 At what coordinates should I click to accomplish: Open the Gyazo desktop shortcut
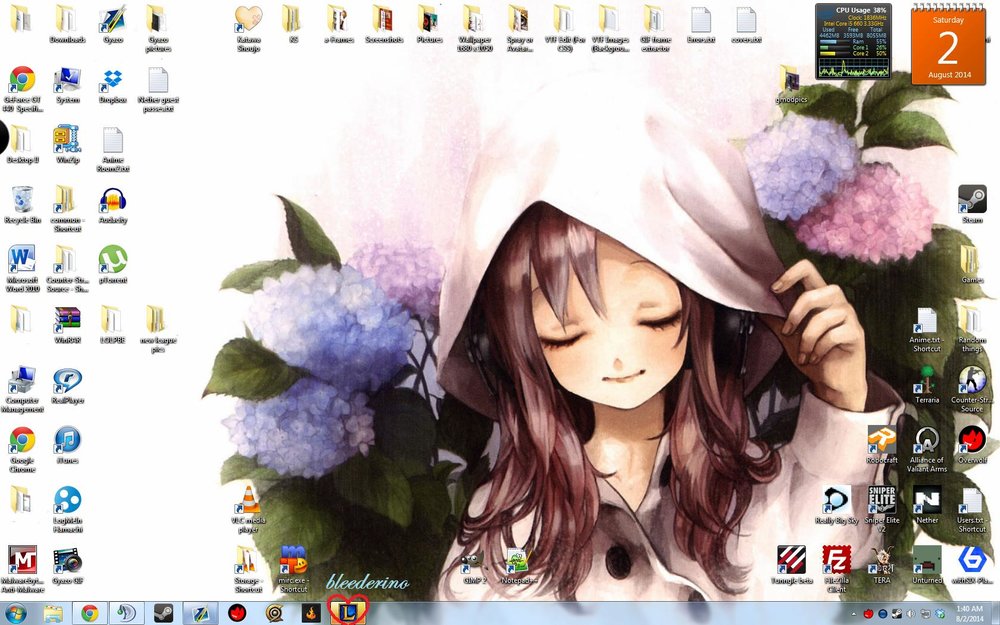click(x=112, y=24)
